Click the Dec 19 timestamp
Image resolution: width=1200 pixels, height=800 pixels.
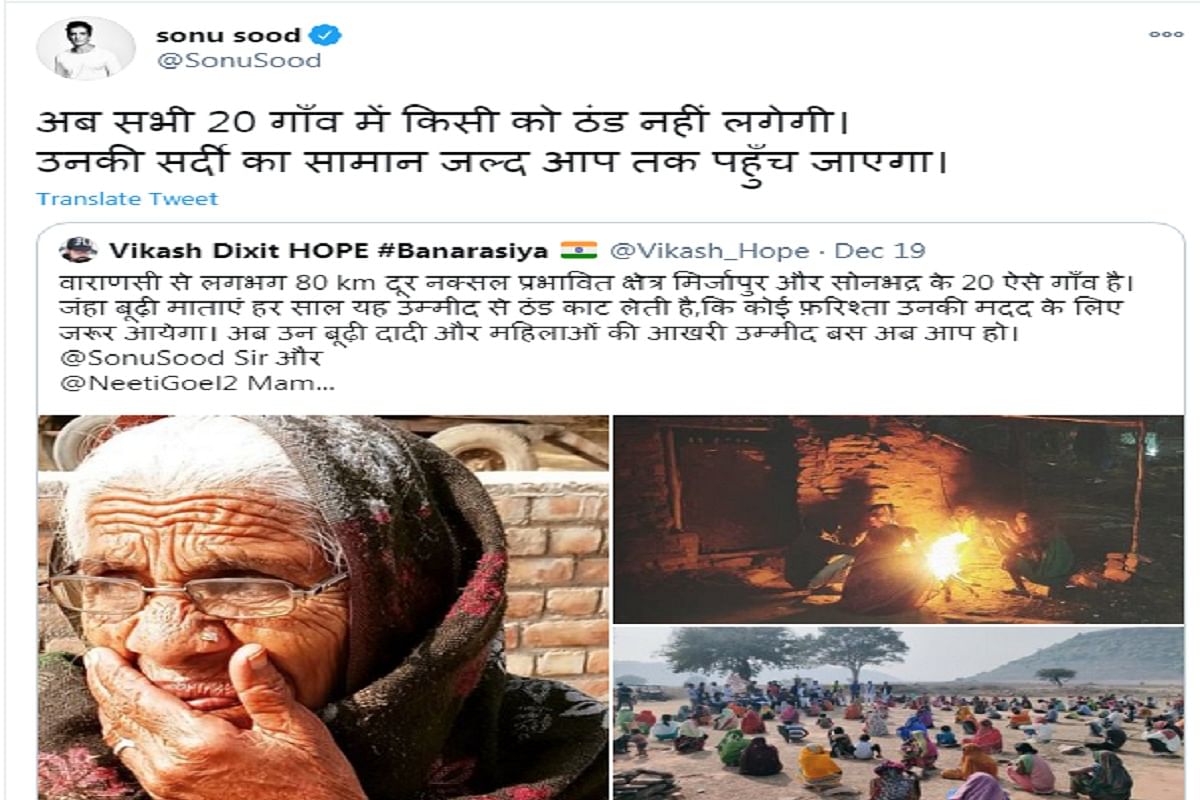(x=880, y=250)
